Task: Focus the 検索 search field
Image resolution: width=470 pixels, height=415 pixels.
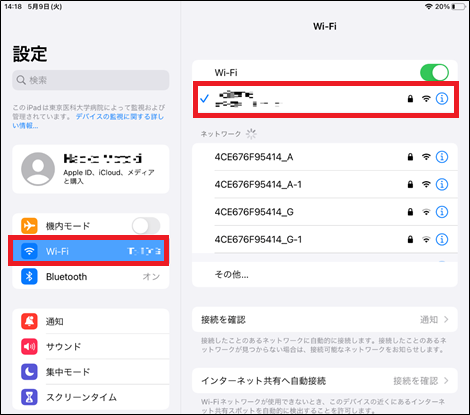Action: click(91, 80)
